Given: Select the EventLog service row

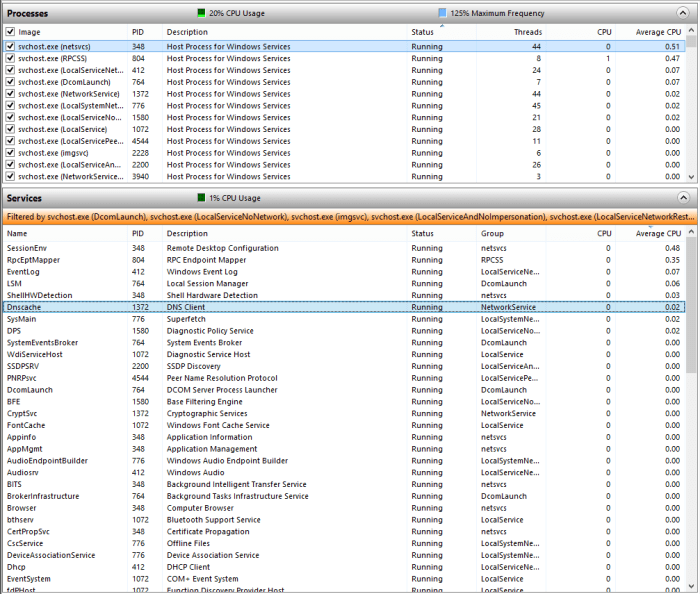Looking at the screenshot, I should [x=344, y=272].
